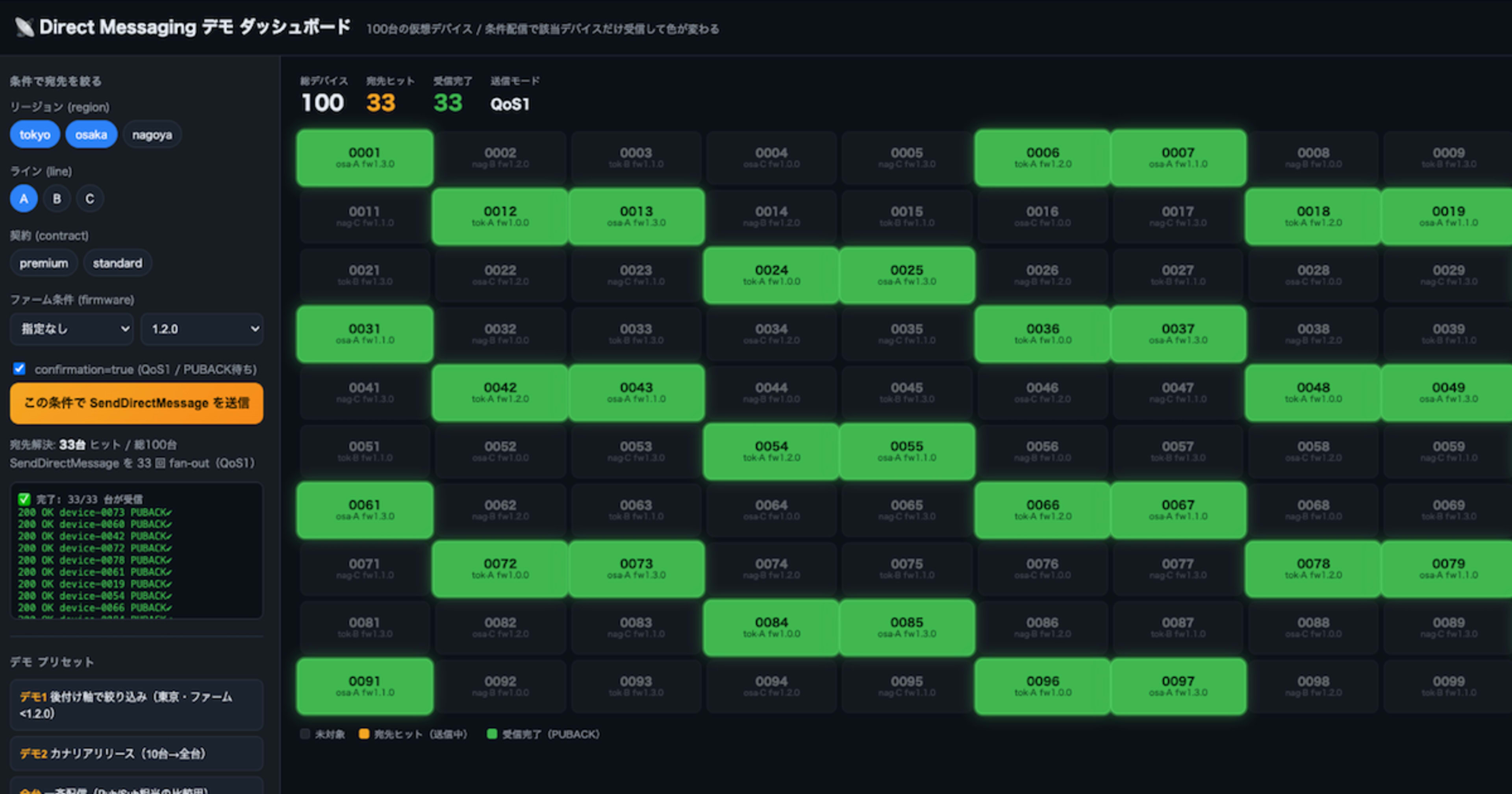Click the Direct Messaging デモ ダッシュボード title
Viewport: 1512px width, 794px height.
[x=195, y=27]
